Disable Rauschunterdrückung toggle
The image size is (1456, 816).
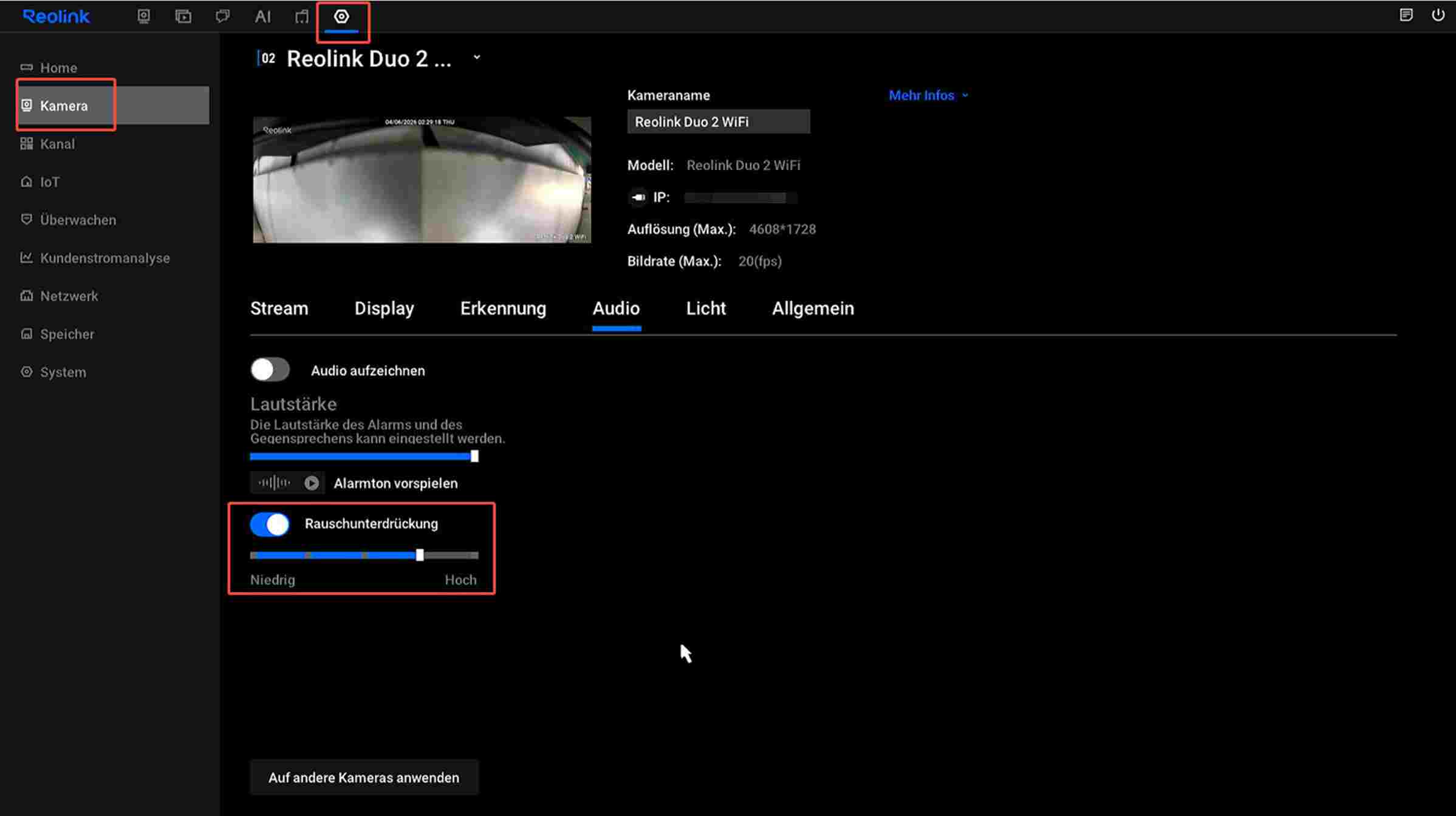click(x=270, y=524)
